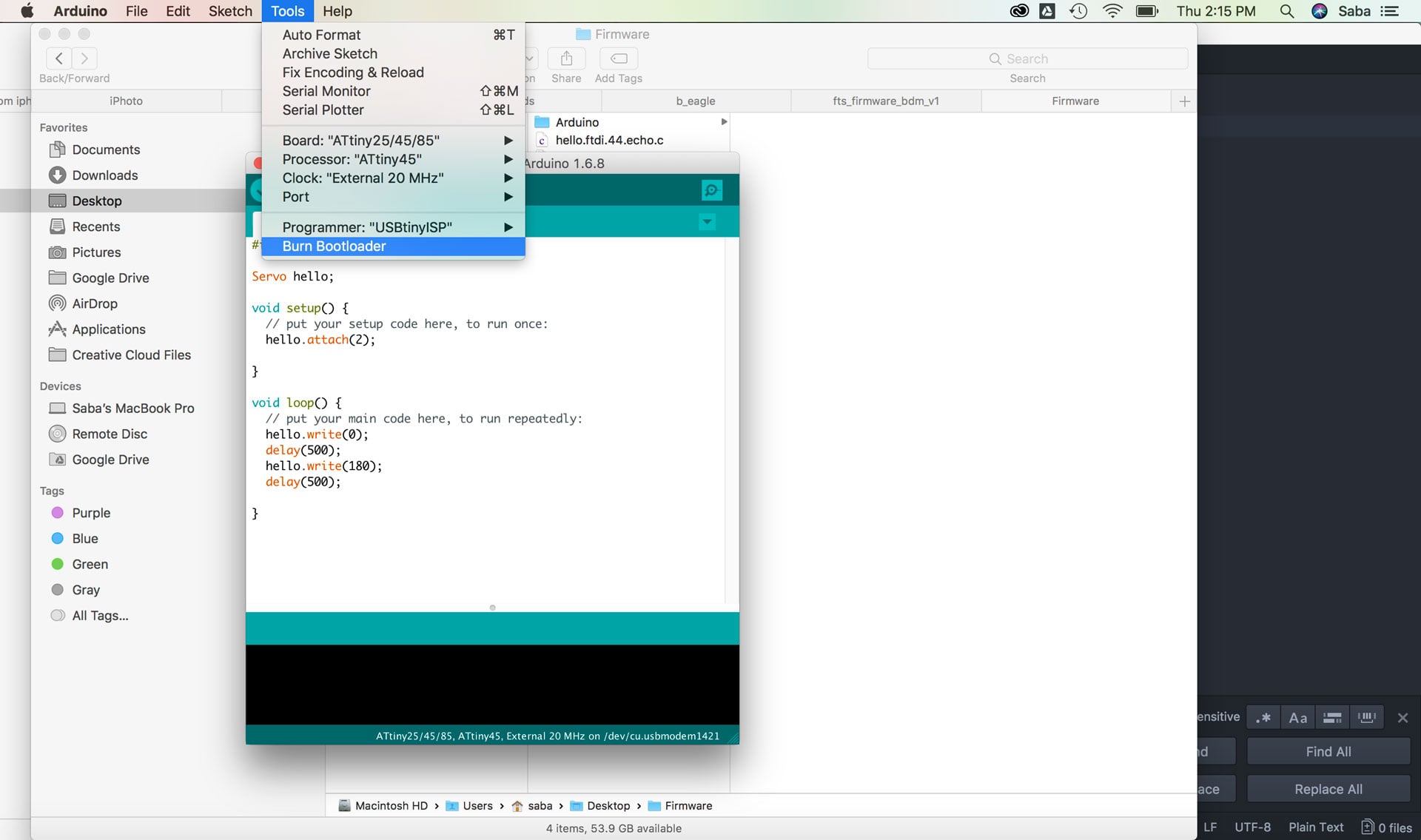Click the Find All button
Image resolution: width=1421 pixels, height=840 pixels.
1328,751
